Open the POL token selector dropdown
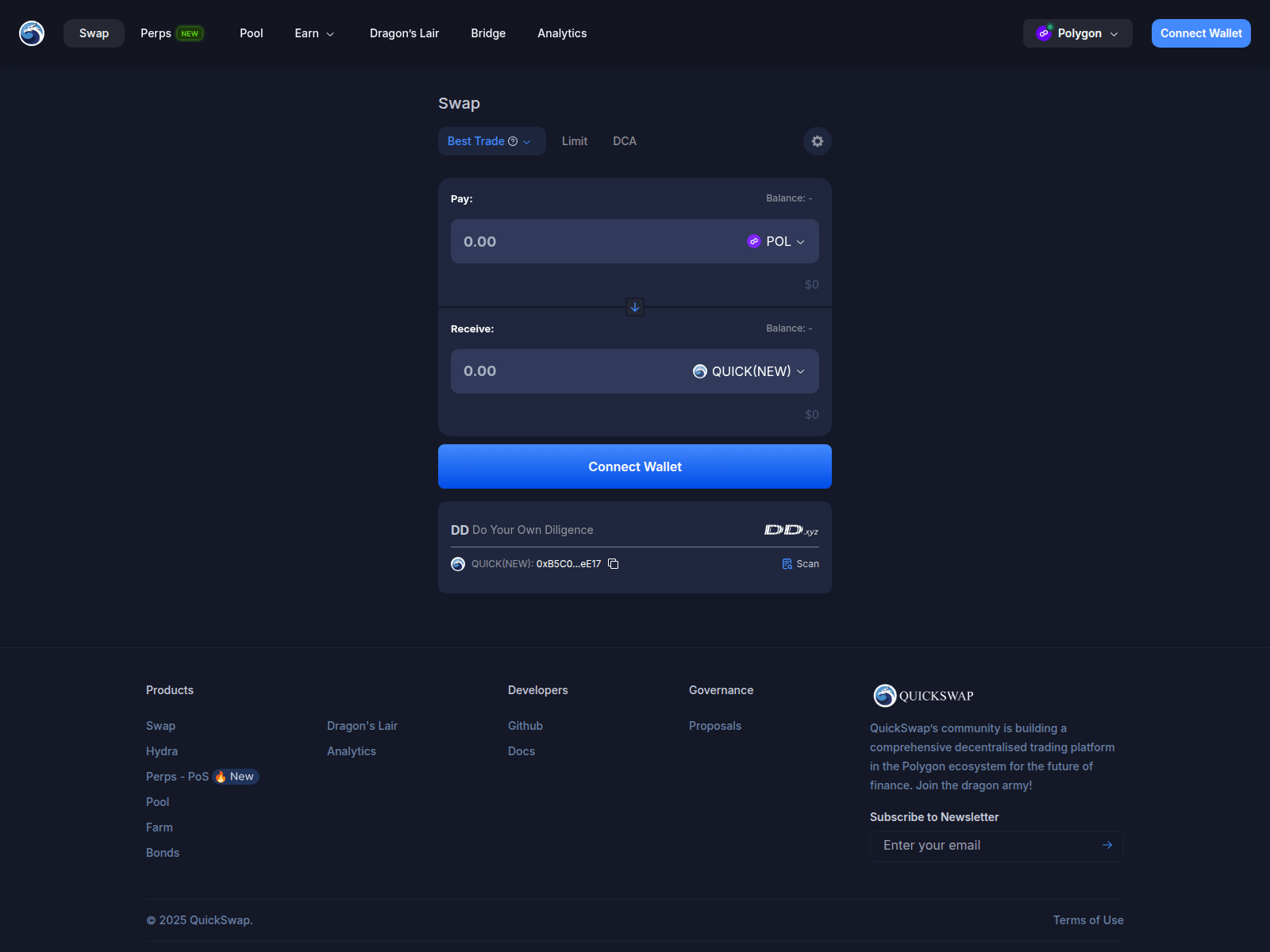This screenshot has width=1270, height=952. [x=776, y=241]
